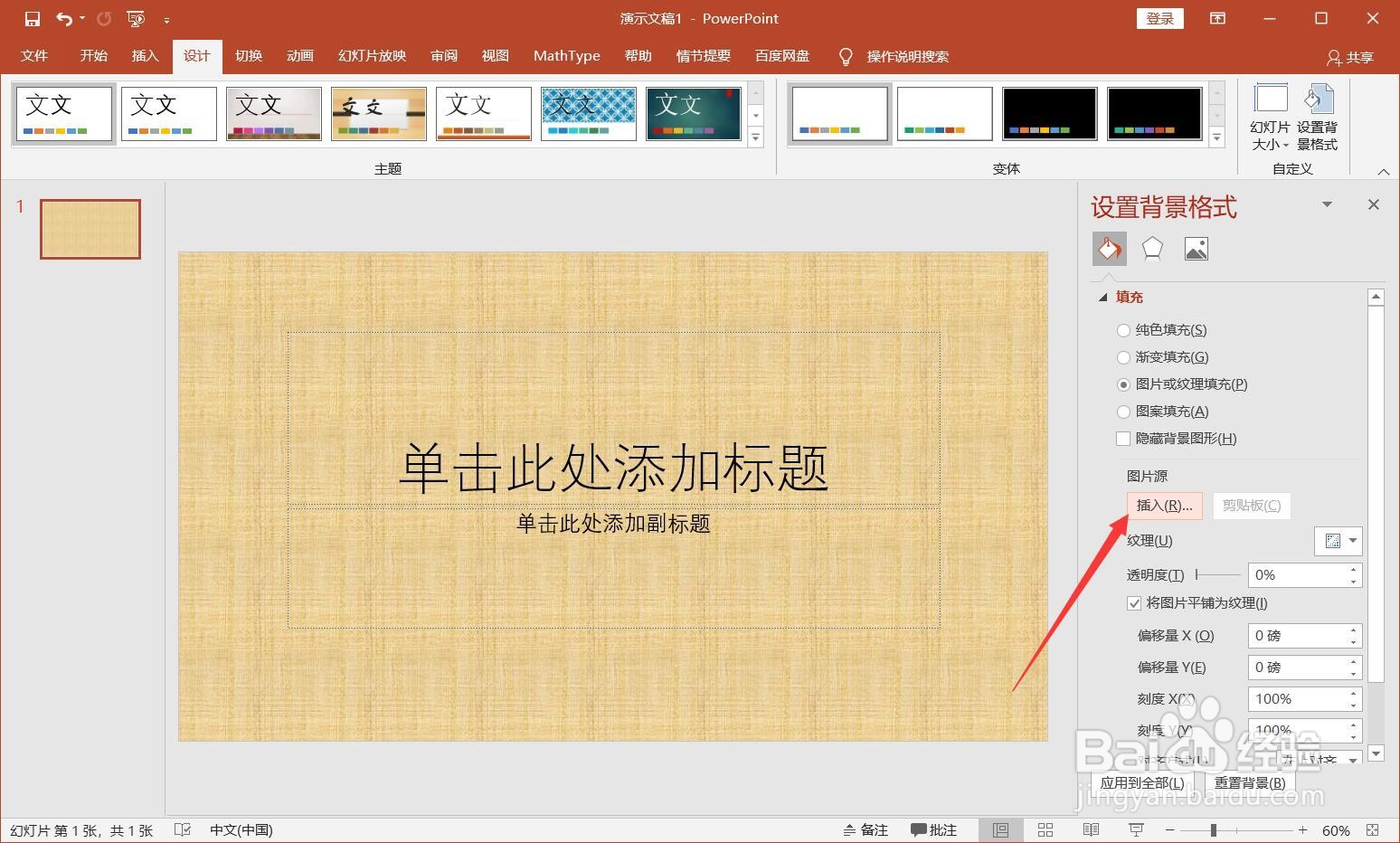Click the Save icon in the quick access toolbar
Screen dimensions: 1400x843
point(32,18)
